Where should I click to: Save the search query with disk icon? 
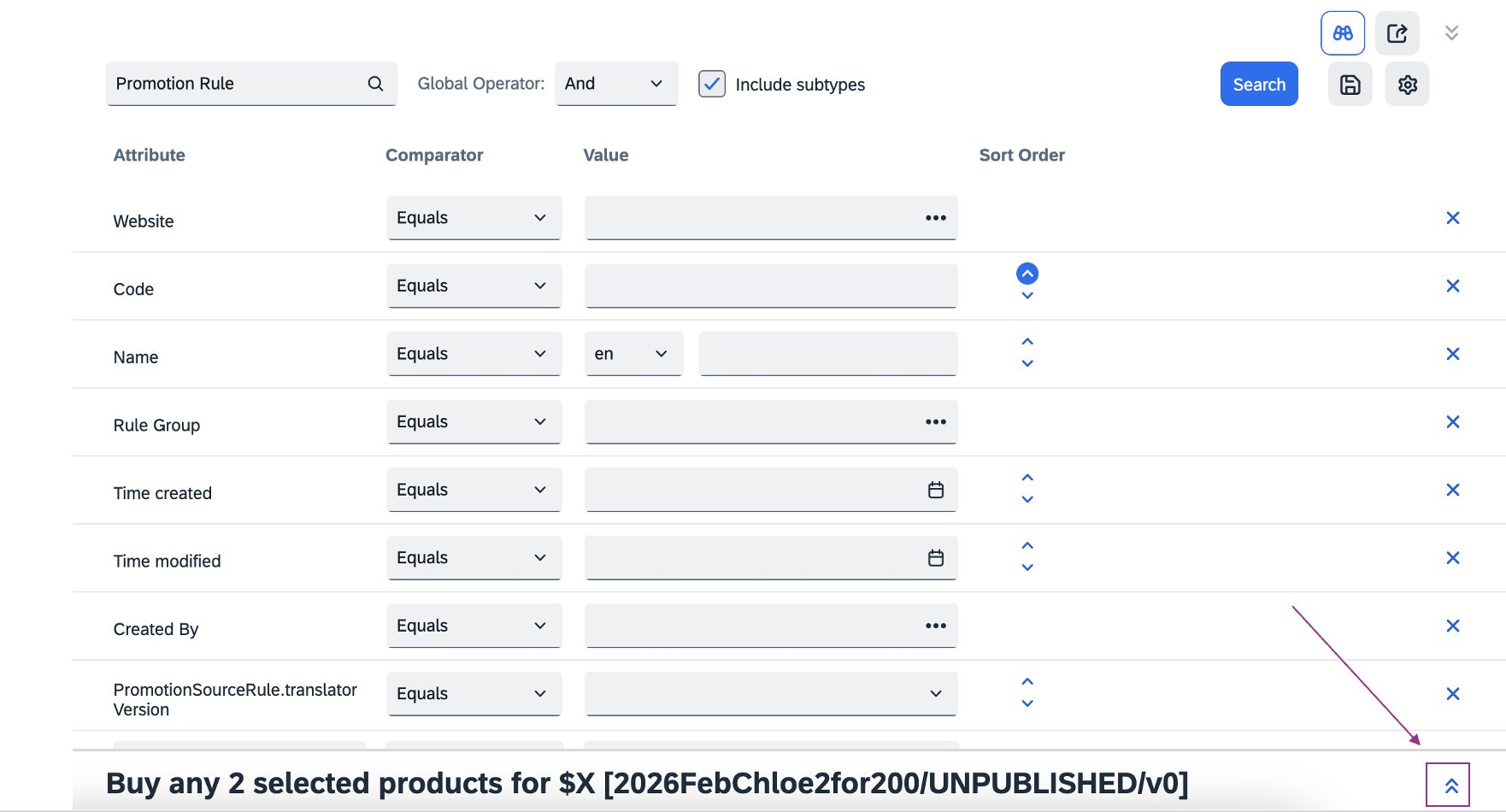[x=1350, y=85]
